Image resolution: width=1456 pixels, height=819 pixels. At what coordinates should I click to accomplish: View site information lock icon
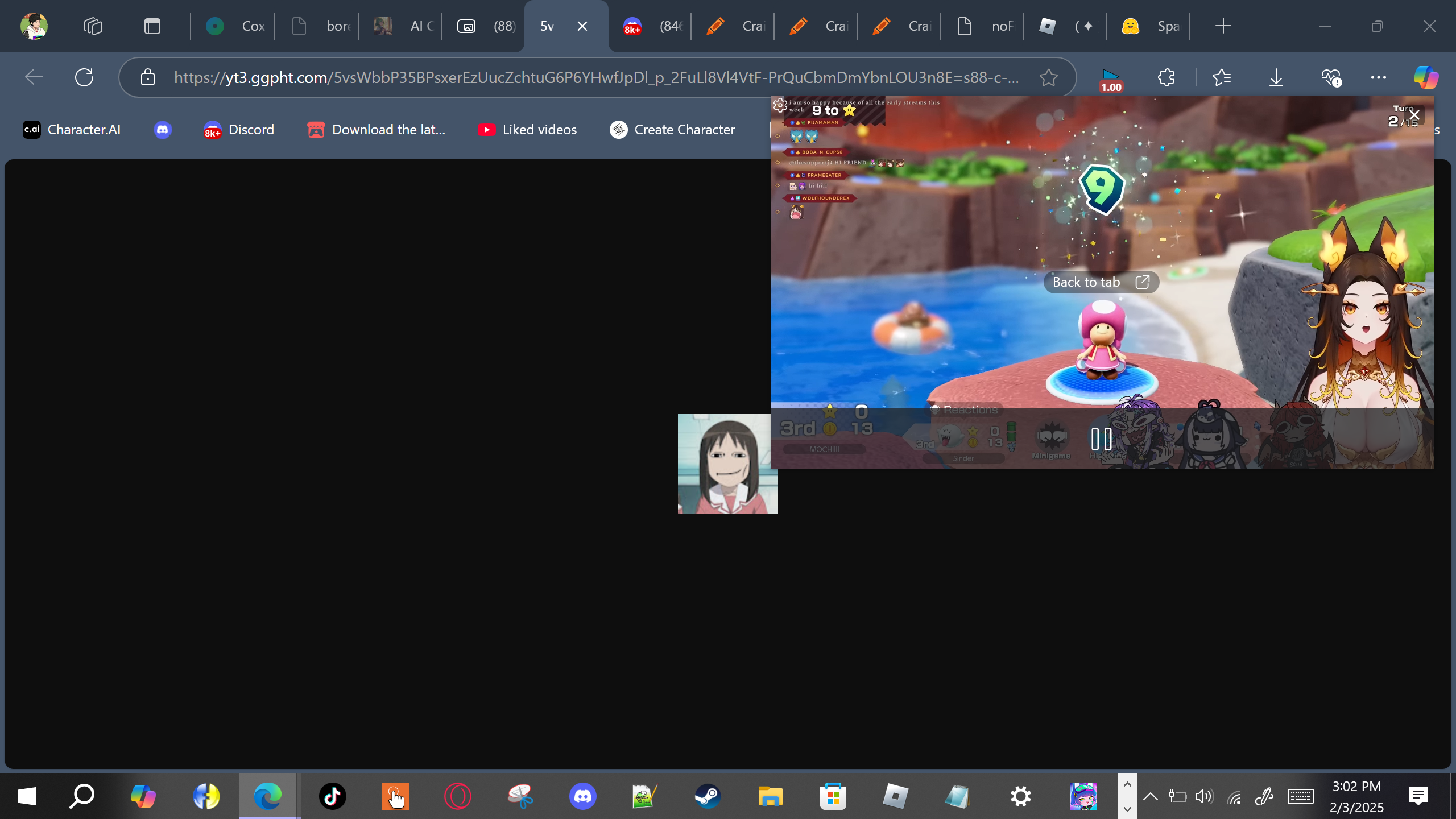(x=148, y=77)
